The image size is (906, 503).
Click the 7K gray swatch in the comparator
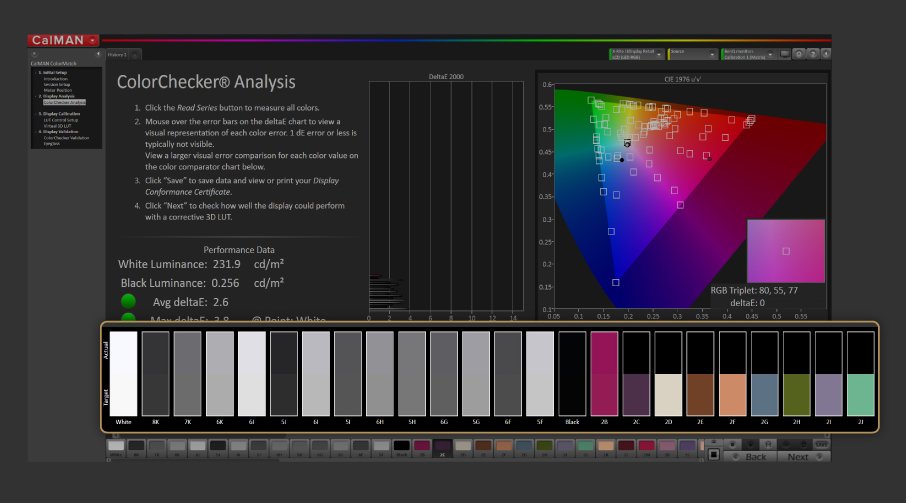point(188,374)
